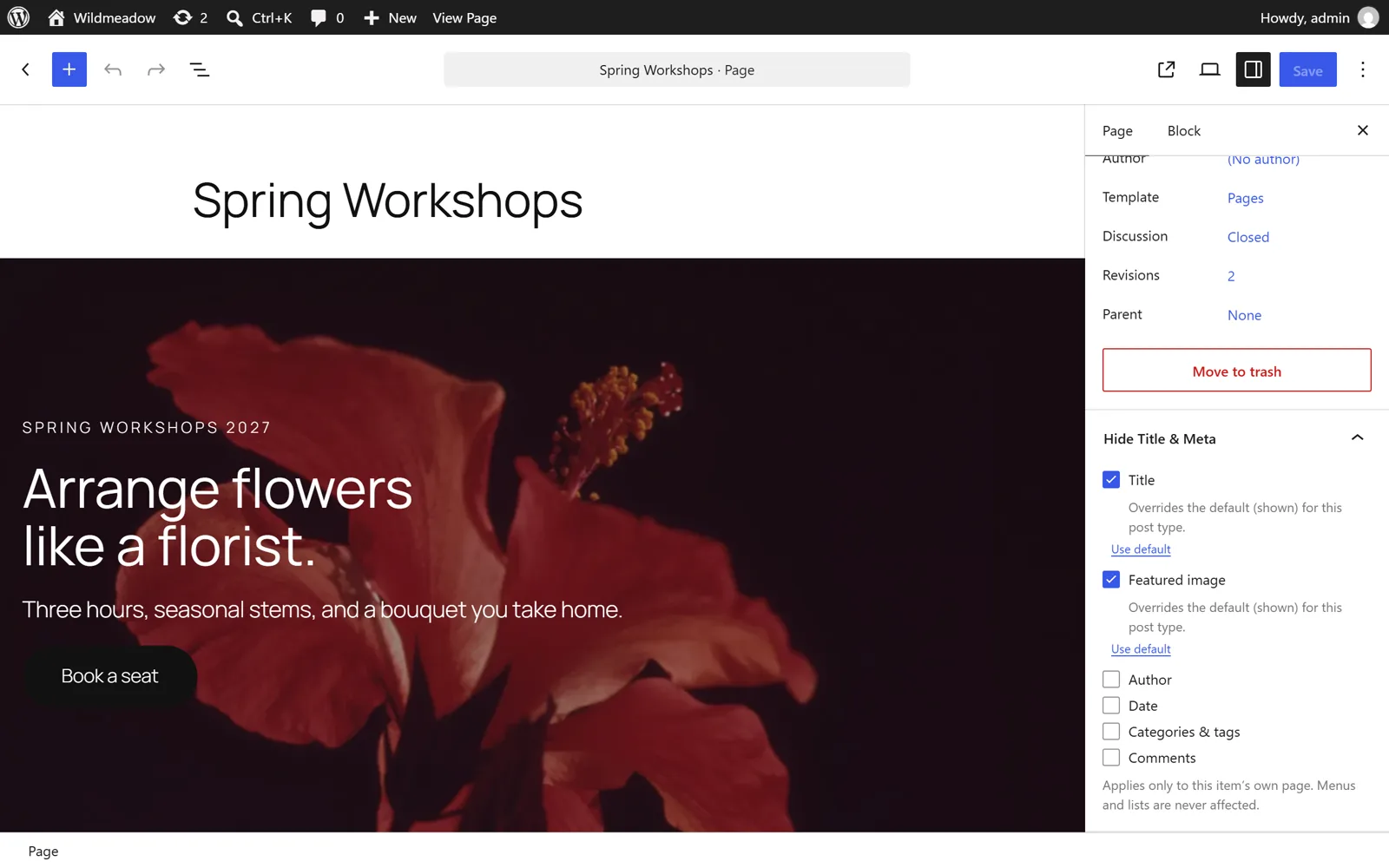The image size is (1389, 868).
Task: Go back using the left chevron
Action: point(26,69)
